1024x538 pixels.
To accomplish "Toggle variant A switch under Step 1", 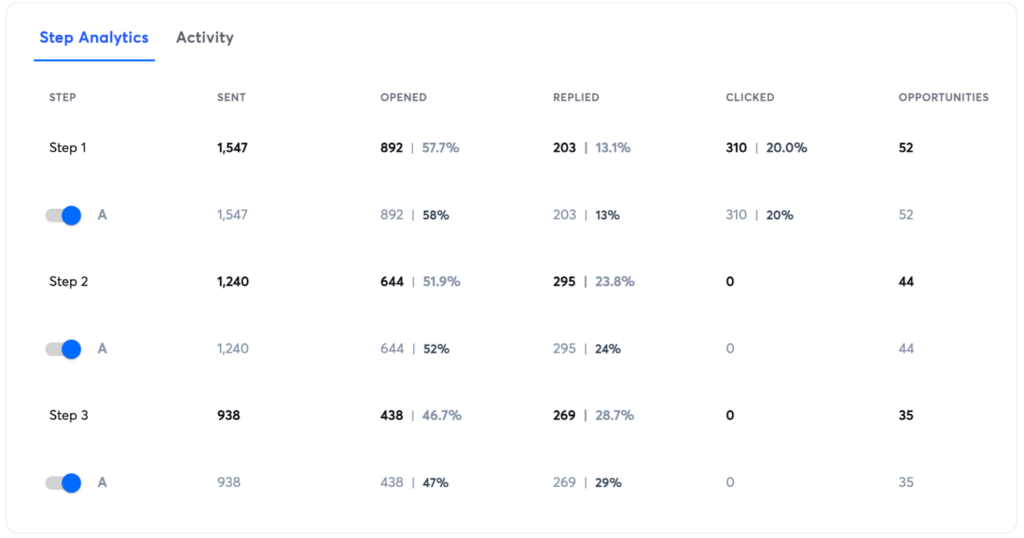I will [63, 215].
